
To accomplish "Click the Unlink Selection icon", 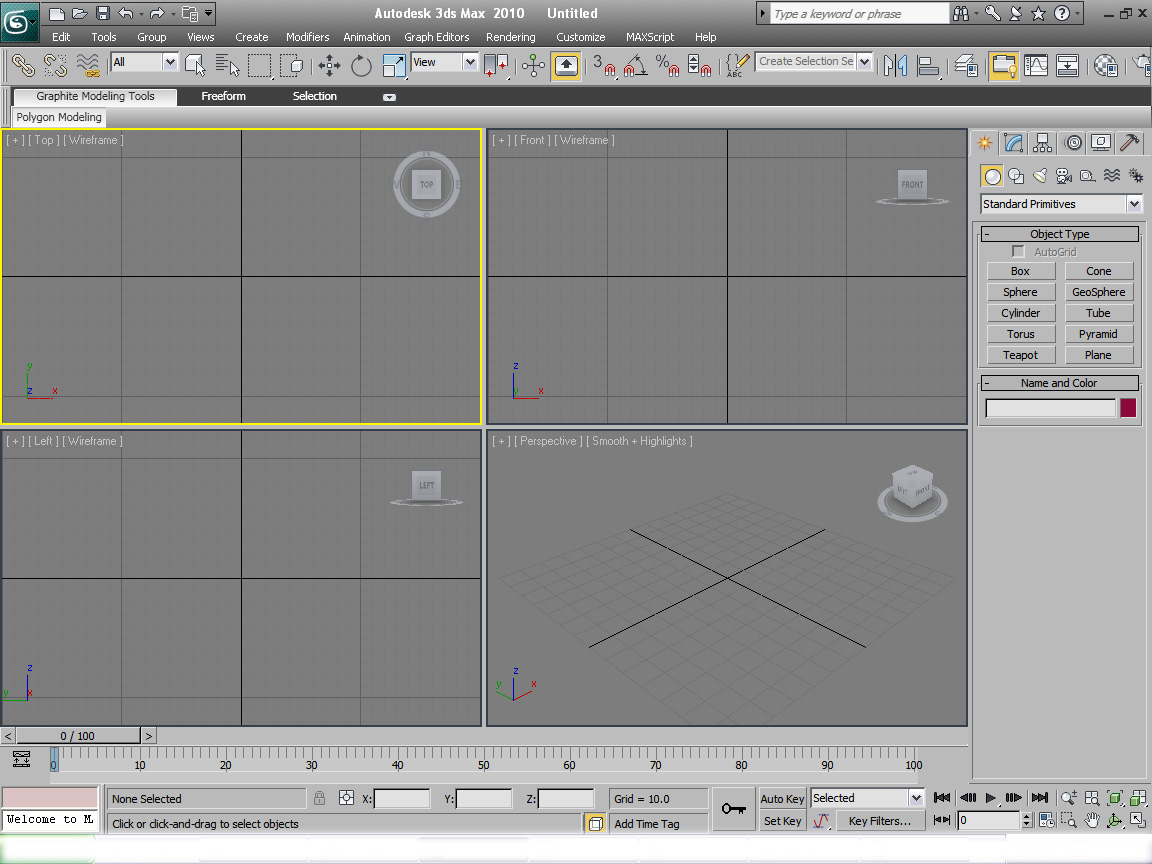I will (56, 65).
